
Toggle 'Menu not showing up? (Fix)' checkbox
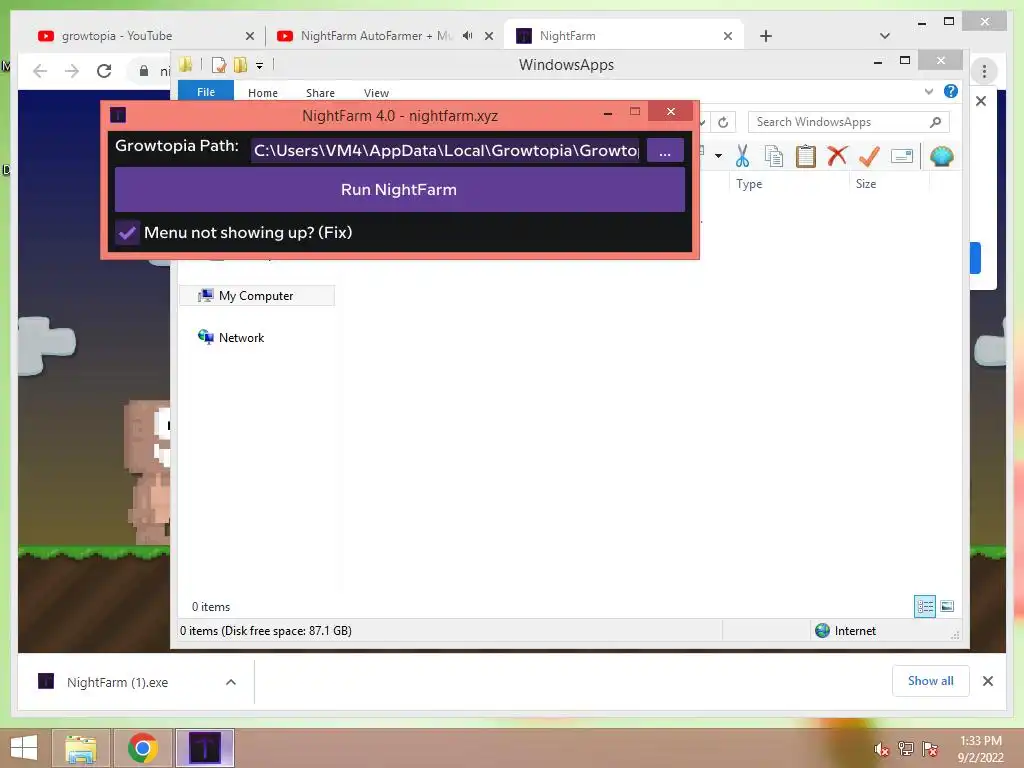pos(127,232)
